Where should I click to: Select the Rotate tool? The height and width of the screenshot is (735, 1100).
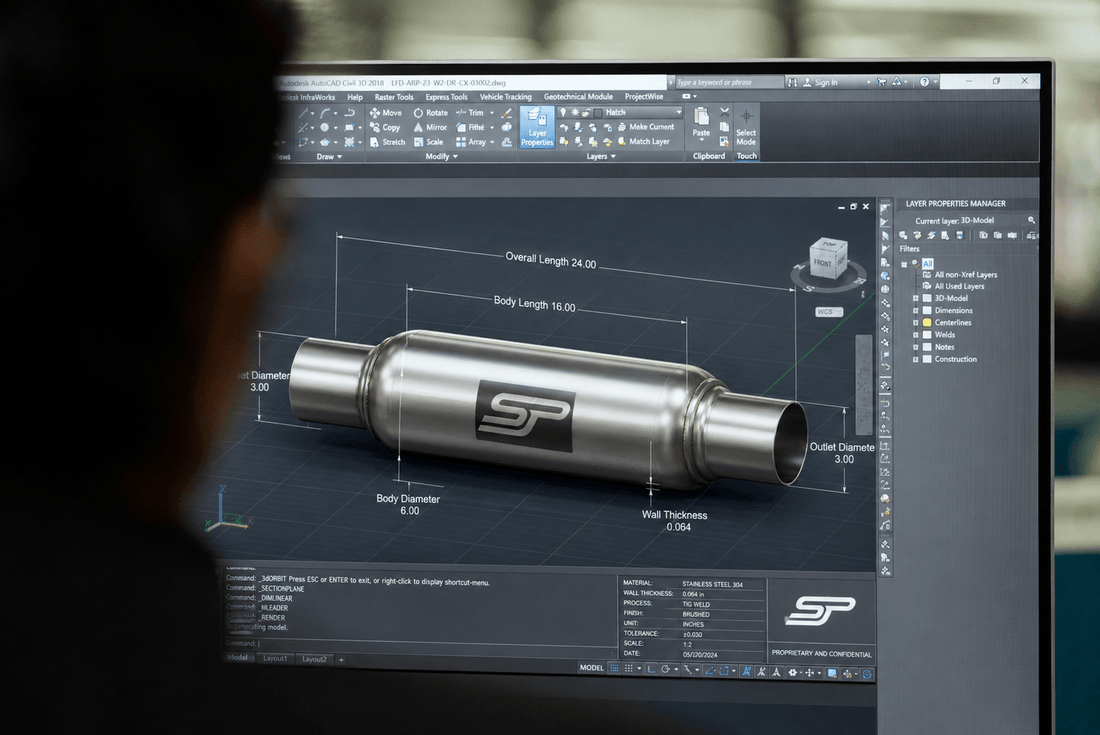430,113
